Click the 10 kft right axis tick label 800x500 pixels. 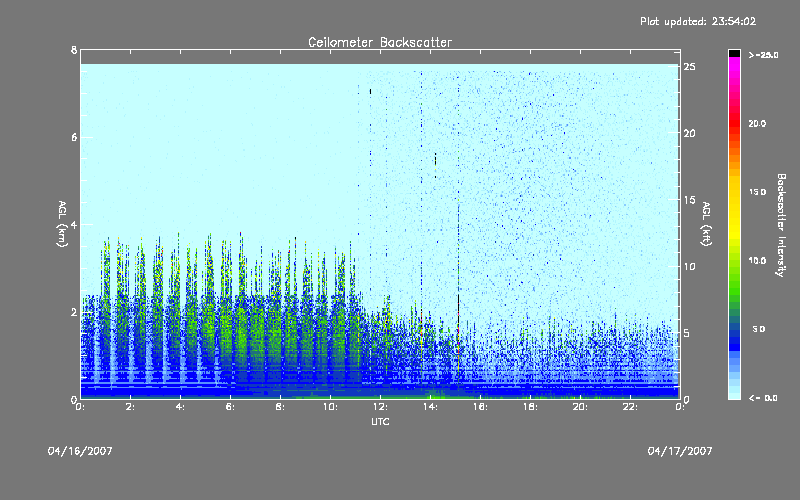690,266
